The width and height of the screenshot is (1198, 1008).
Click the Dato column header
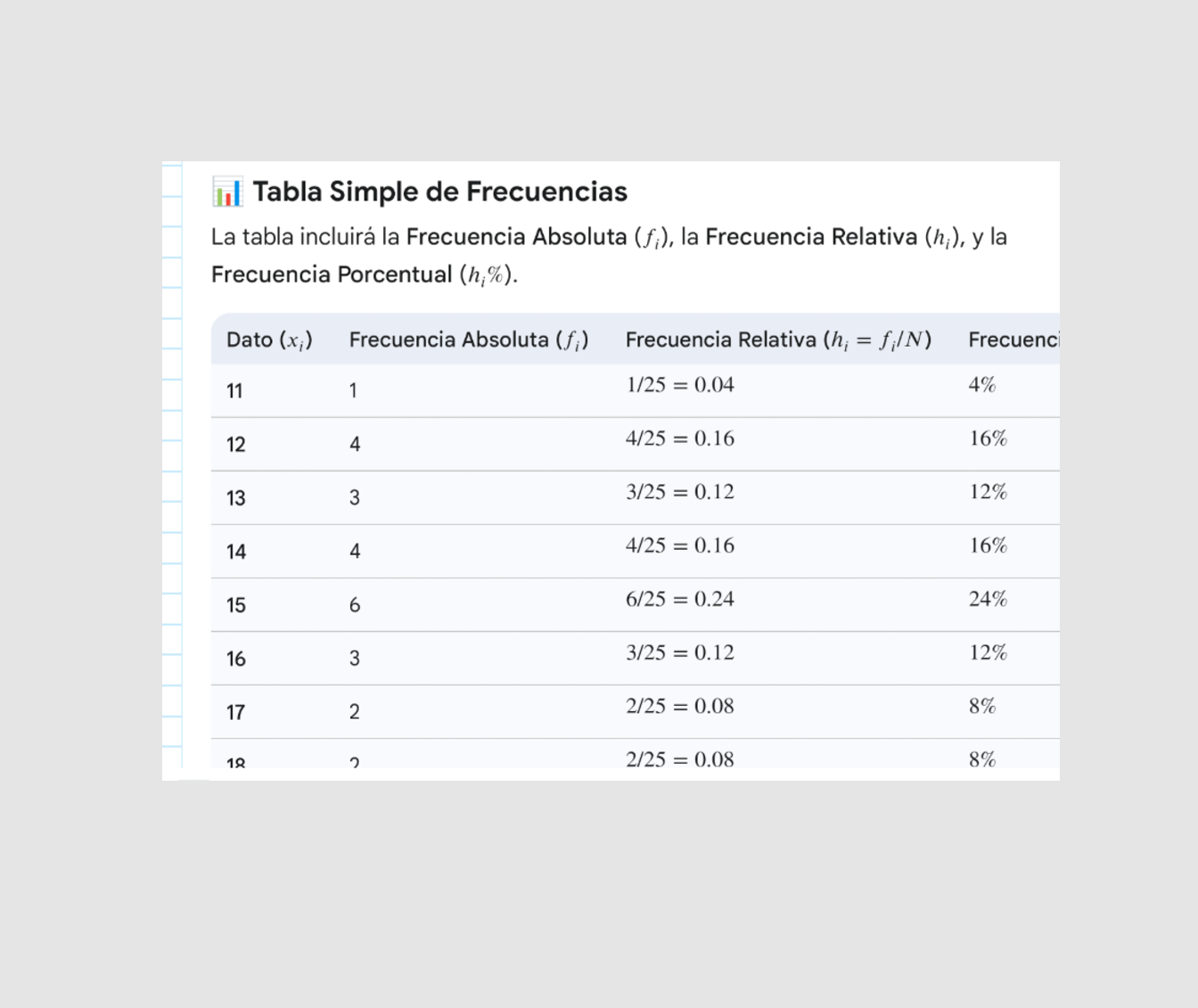pyautogui.click(x=269, y=340)
